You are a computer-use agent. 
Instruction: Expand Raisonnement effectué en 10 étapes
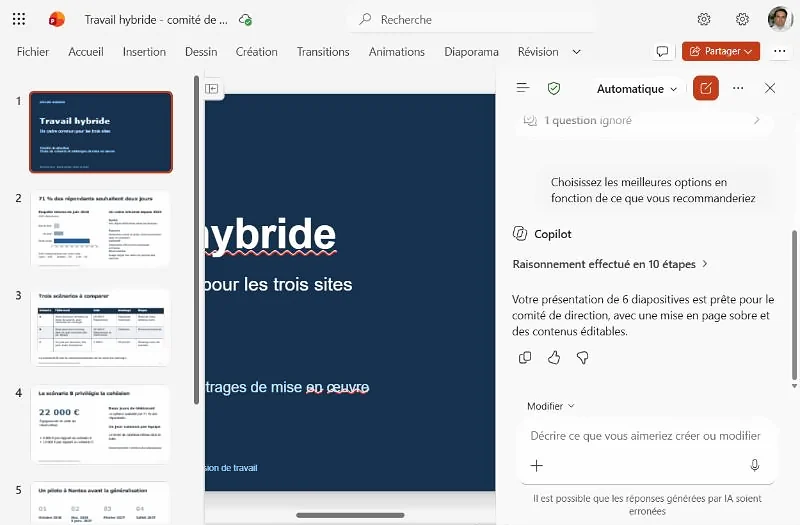click(x=610, y=264)
